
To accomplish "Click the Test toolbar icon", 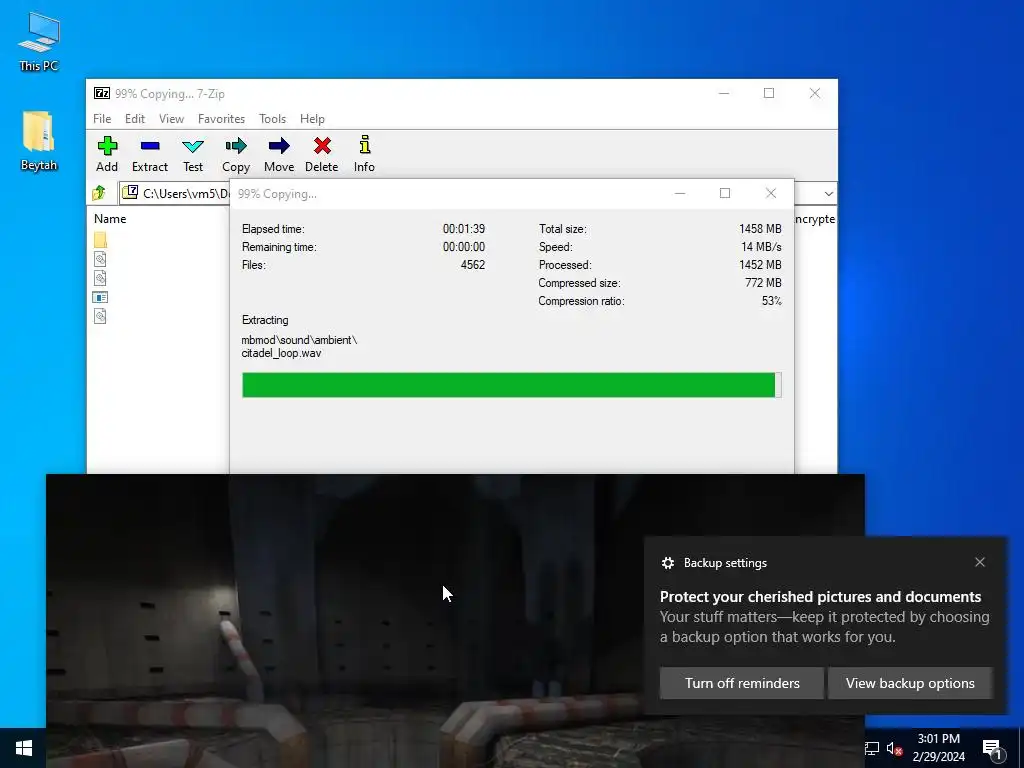I will [x=193, y=146].
